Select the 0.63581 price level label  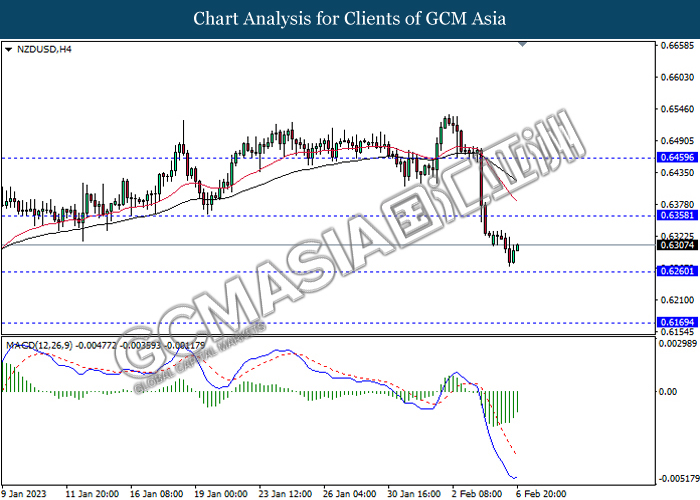tap(677, 215)
